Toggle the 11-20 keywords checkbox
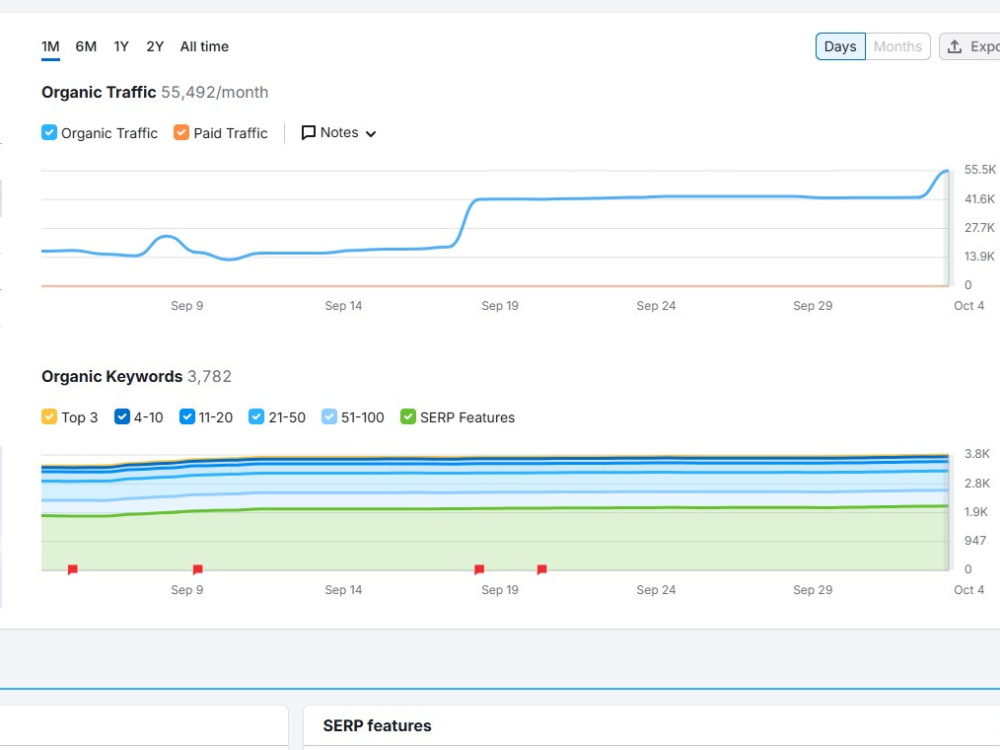Viewport: 1000px width, 750px height. click(187, 417)
